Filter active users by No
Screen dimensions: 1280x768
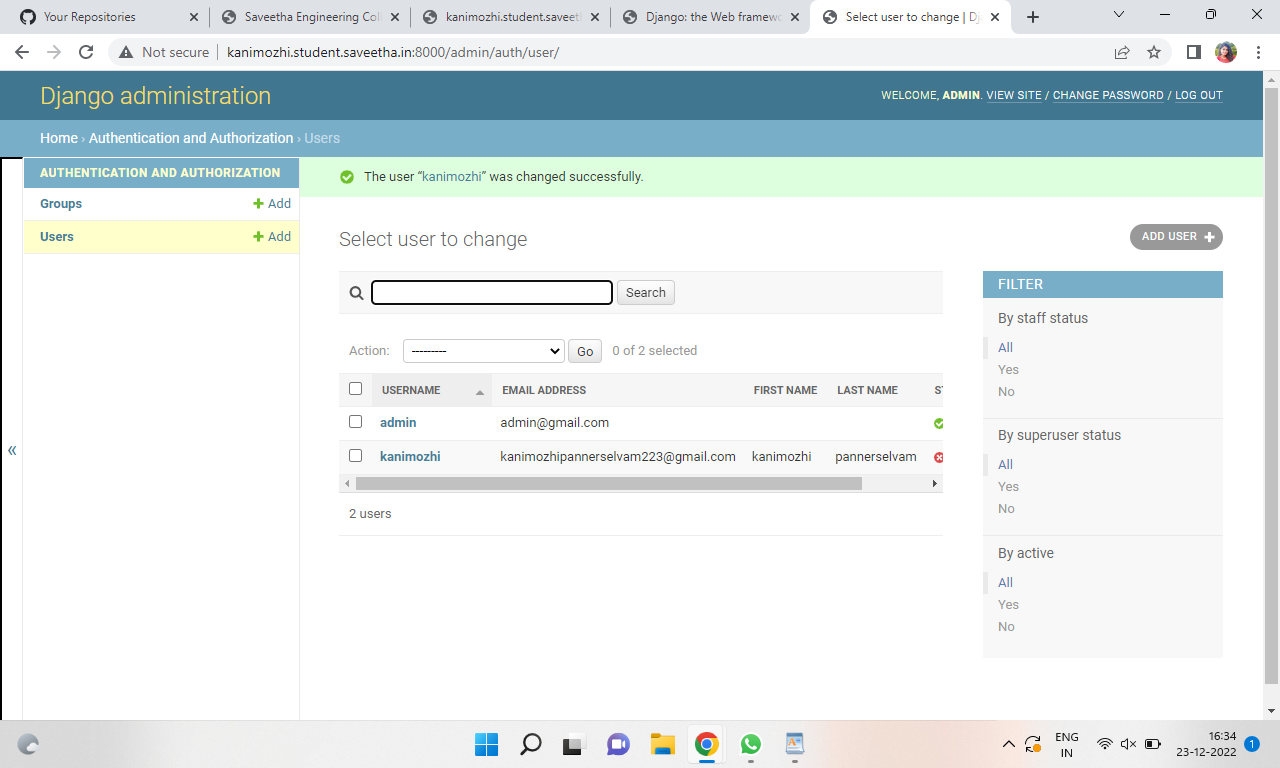(1006, 627)
